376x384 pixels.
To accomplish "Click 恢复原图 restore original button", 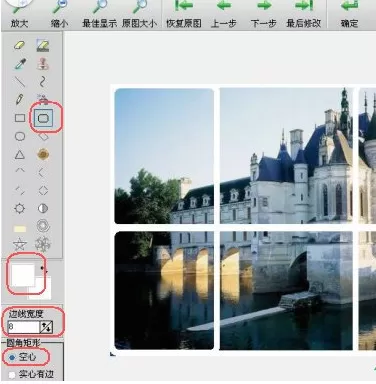I will (x=184, y=14).
